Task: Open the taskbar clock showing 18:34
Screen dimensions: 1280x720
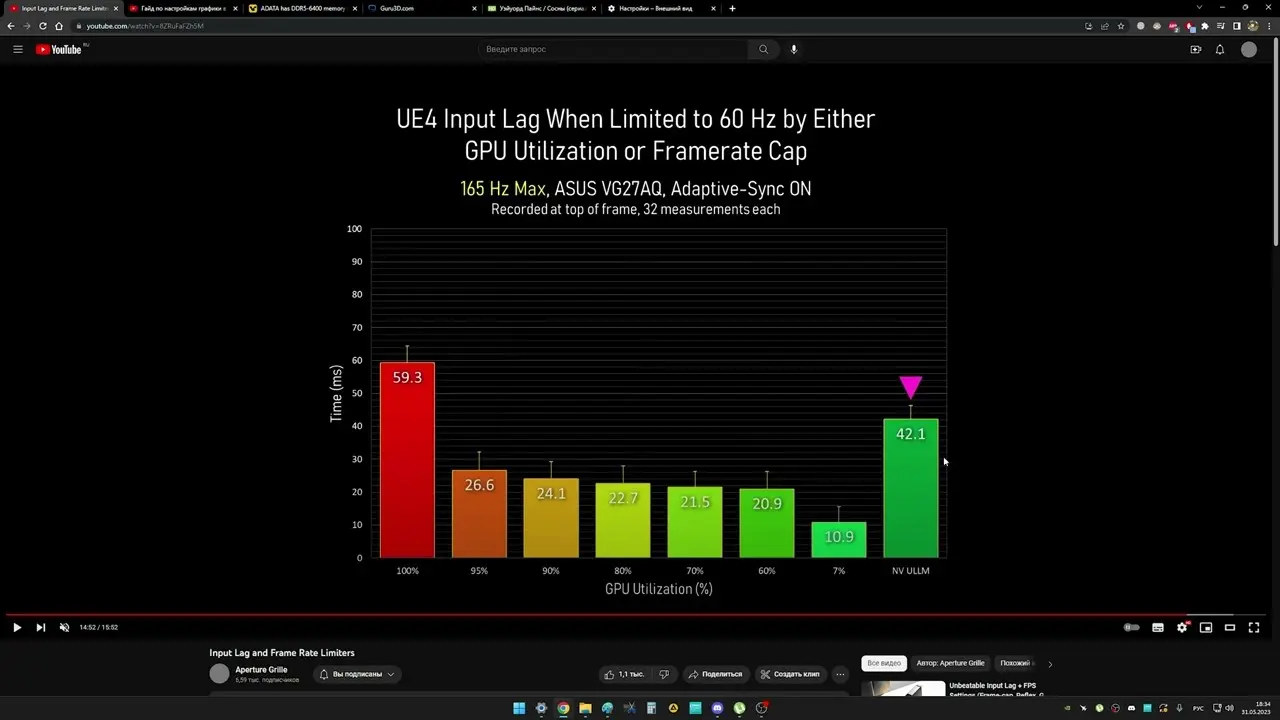Action: tap(1255, 709)
